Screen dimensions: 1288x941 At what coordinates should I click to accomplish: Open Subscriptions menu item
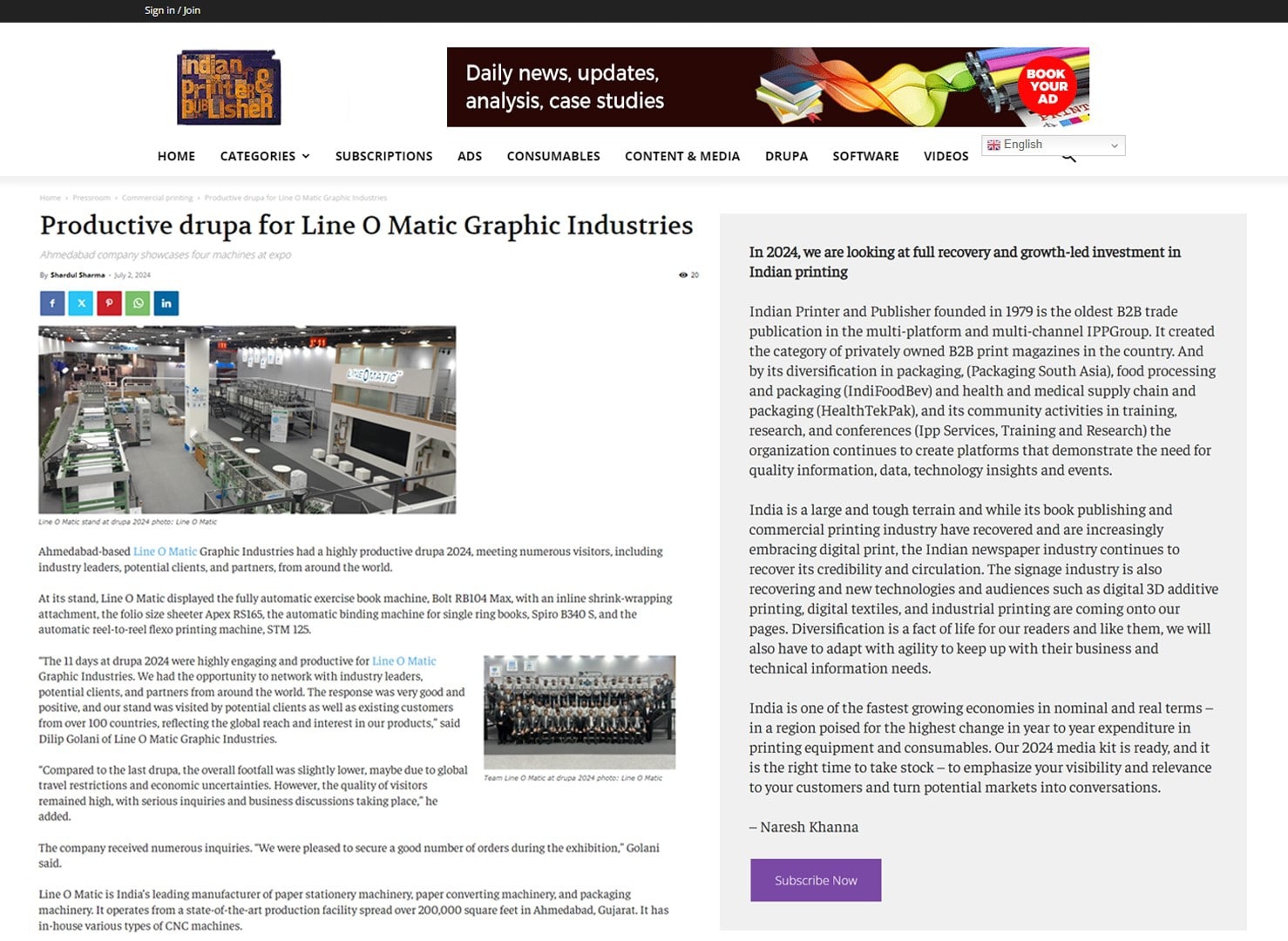click(x=383, y=156)
